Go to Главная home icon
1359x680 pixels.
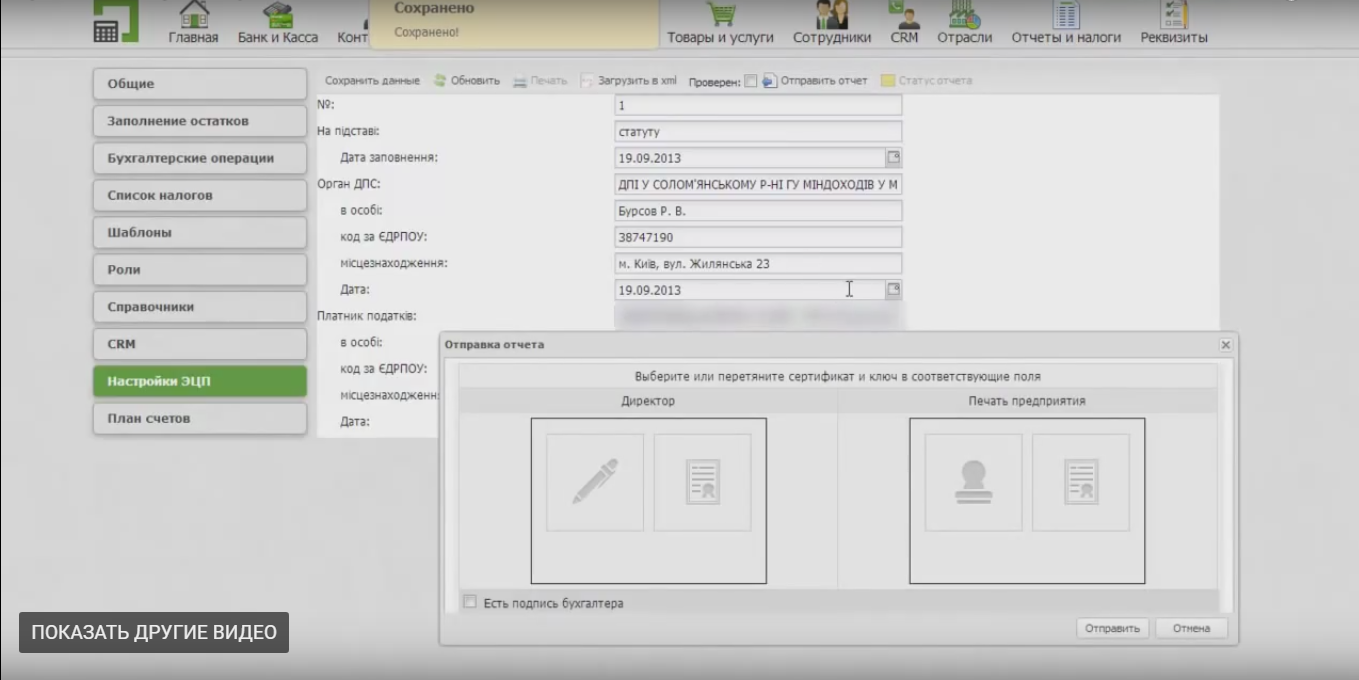(193, 14)
